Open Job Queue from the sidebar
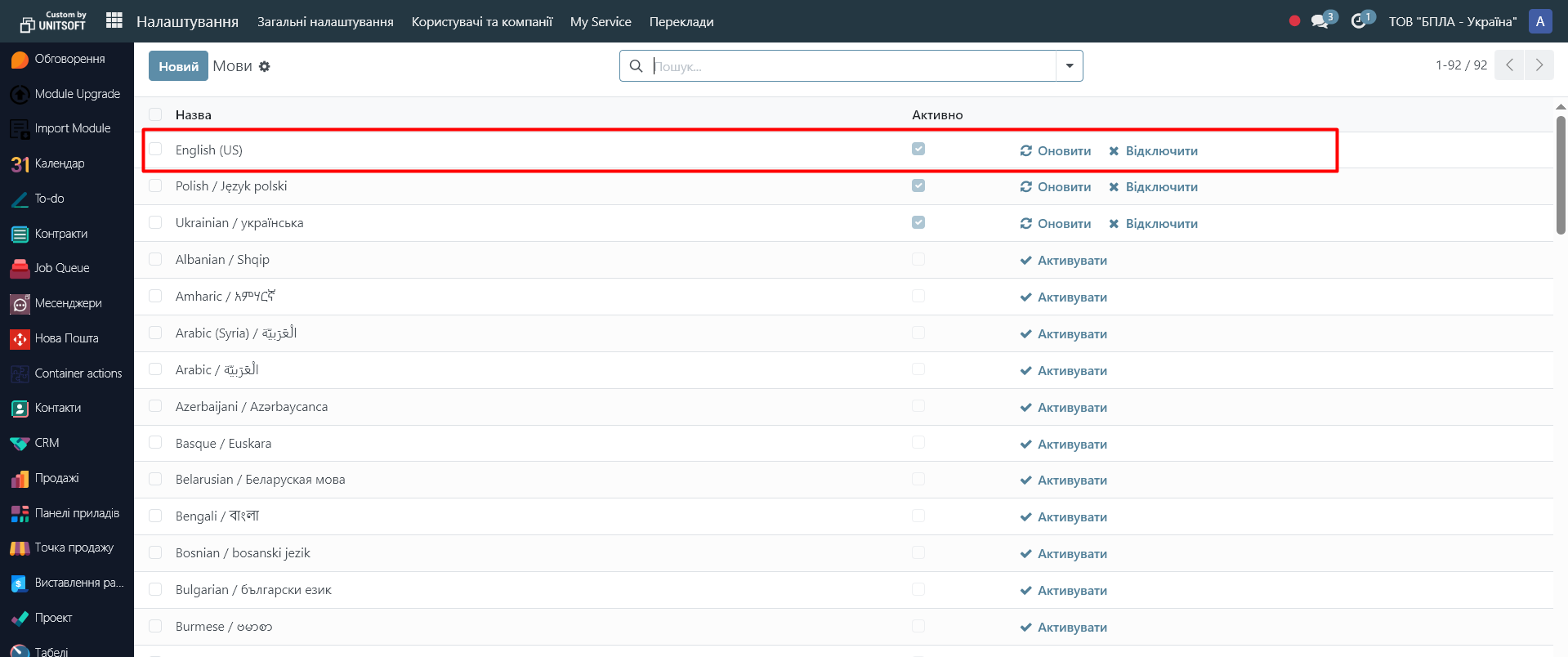Image resolution: width=1568 pixels, height=657 pixels. click(x=20, y=269)
